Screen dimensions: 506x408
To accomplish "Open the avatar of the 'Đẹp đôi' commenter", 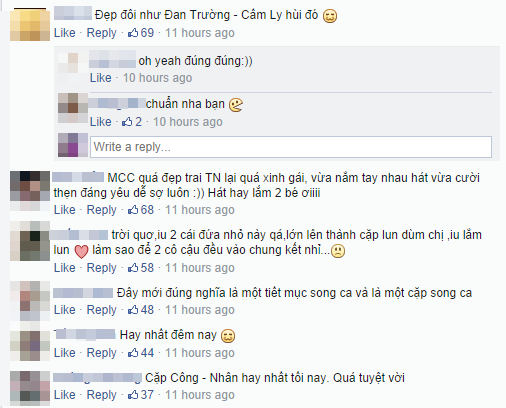I will click(30, 24).
